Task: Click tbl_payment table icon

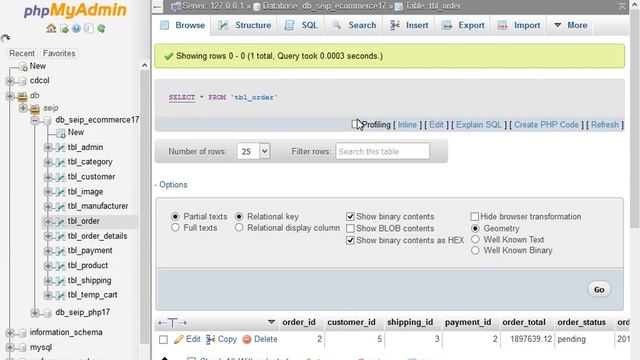Action: 60,251
